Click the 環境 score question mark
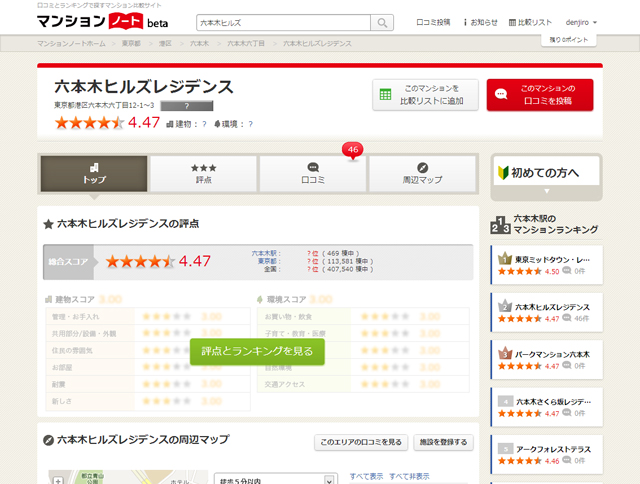Image resolution: width=640 pixels, height=484 pixels. [250, 124]
